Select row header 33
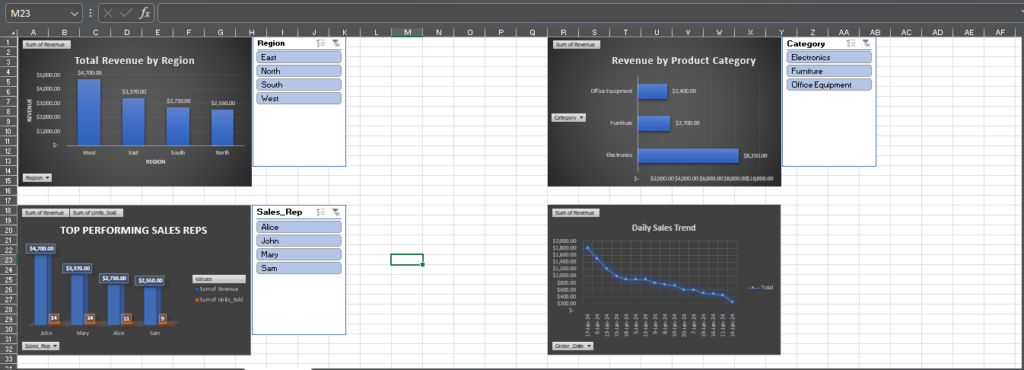1024x370 pixels. [x=8, y=359]
